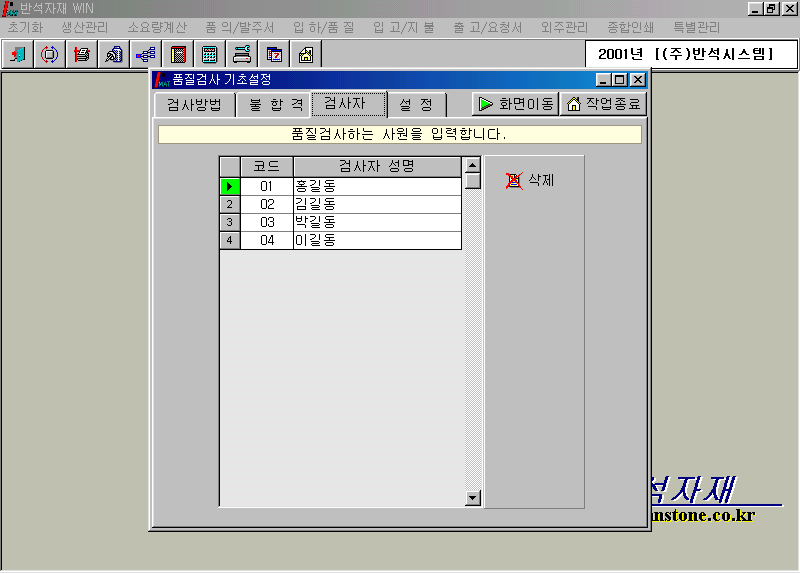800x573 pixels.
Task: Open the 외주관리 menu
Action: (564, 28)
